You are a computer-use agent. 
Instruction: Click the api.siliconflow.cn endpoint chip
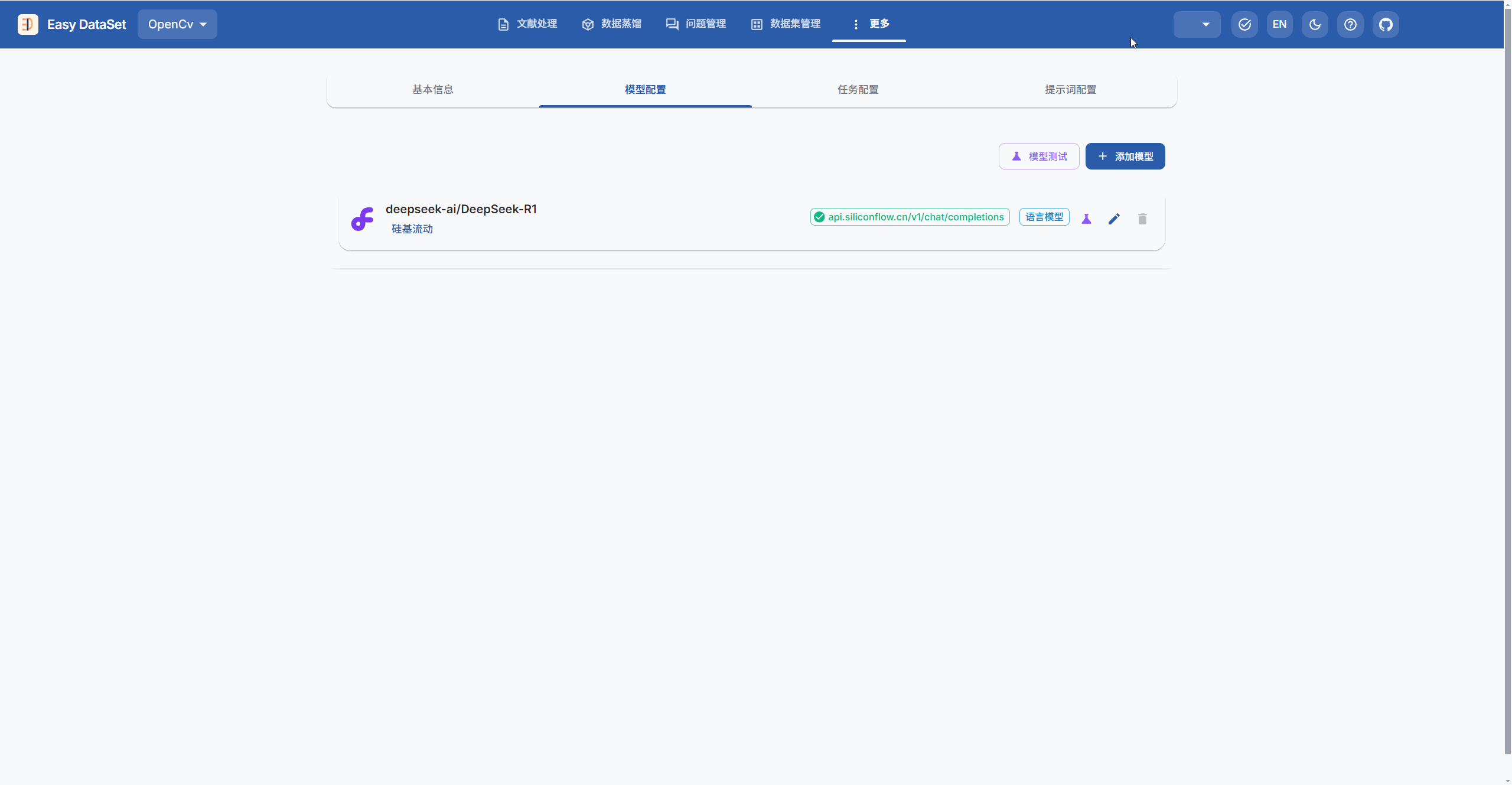(x=910, y=217)
